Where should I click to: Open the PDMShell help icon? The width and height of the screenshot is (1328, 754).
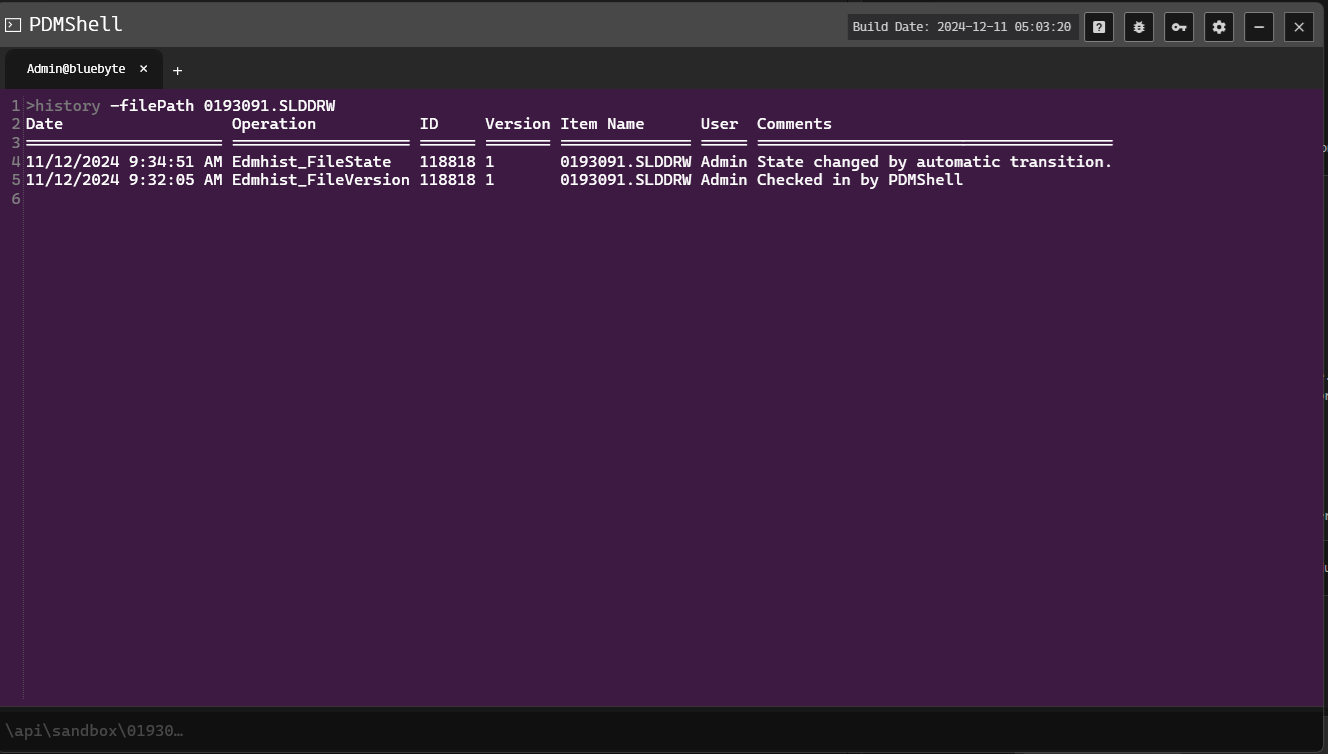click(x=1098, y=27)
